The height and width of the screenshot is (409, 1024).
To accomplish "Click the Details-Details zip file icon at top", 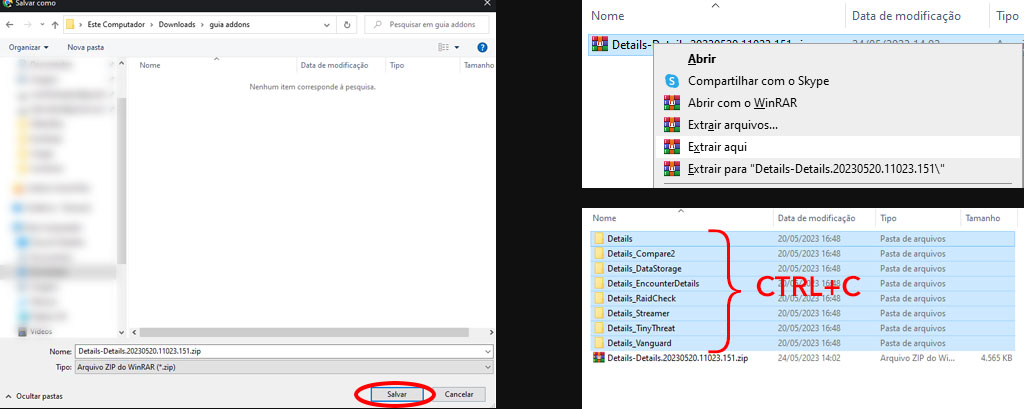I will pyautogui.click(x=600, y=44).
